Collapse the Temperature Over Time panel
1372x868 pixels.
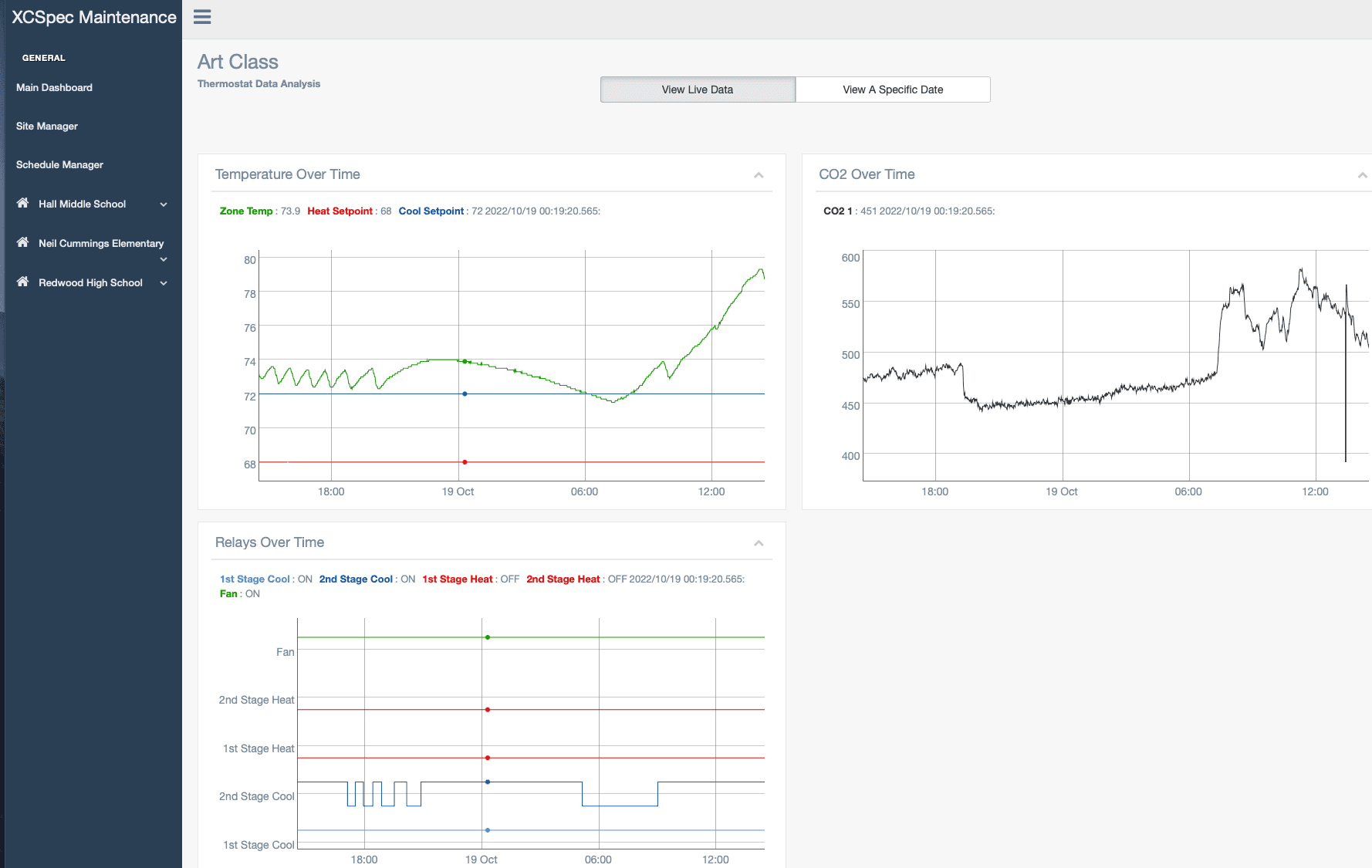(x=759, y=175)
